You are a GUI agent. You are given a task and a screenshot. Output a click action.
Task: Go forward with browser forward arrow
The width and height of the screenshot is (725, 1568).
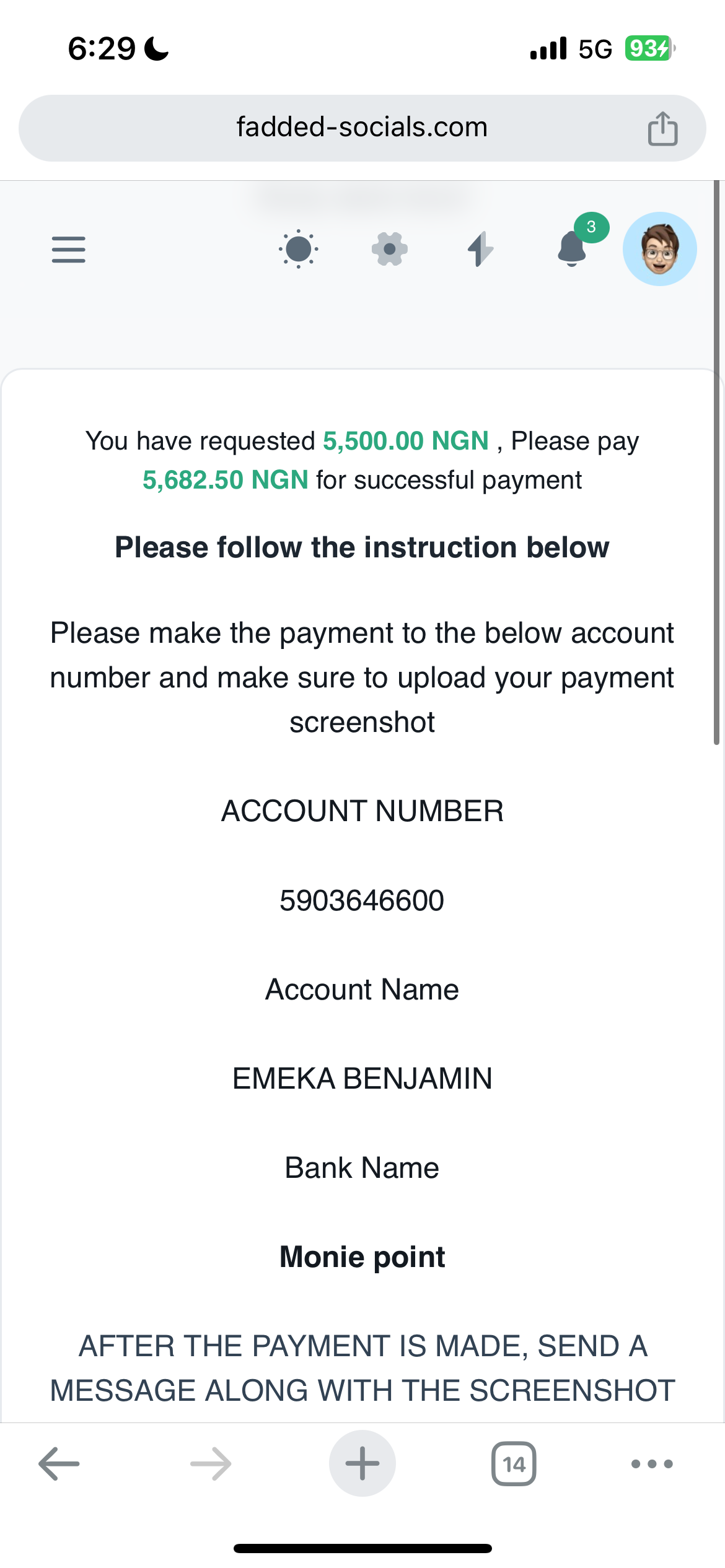coord(211,1464)
